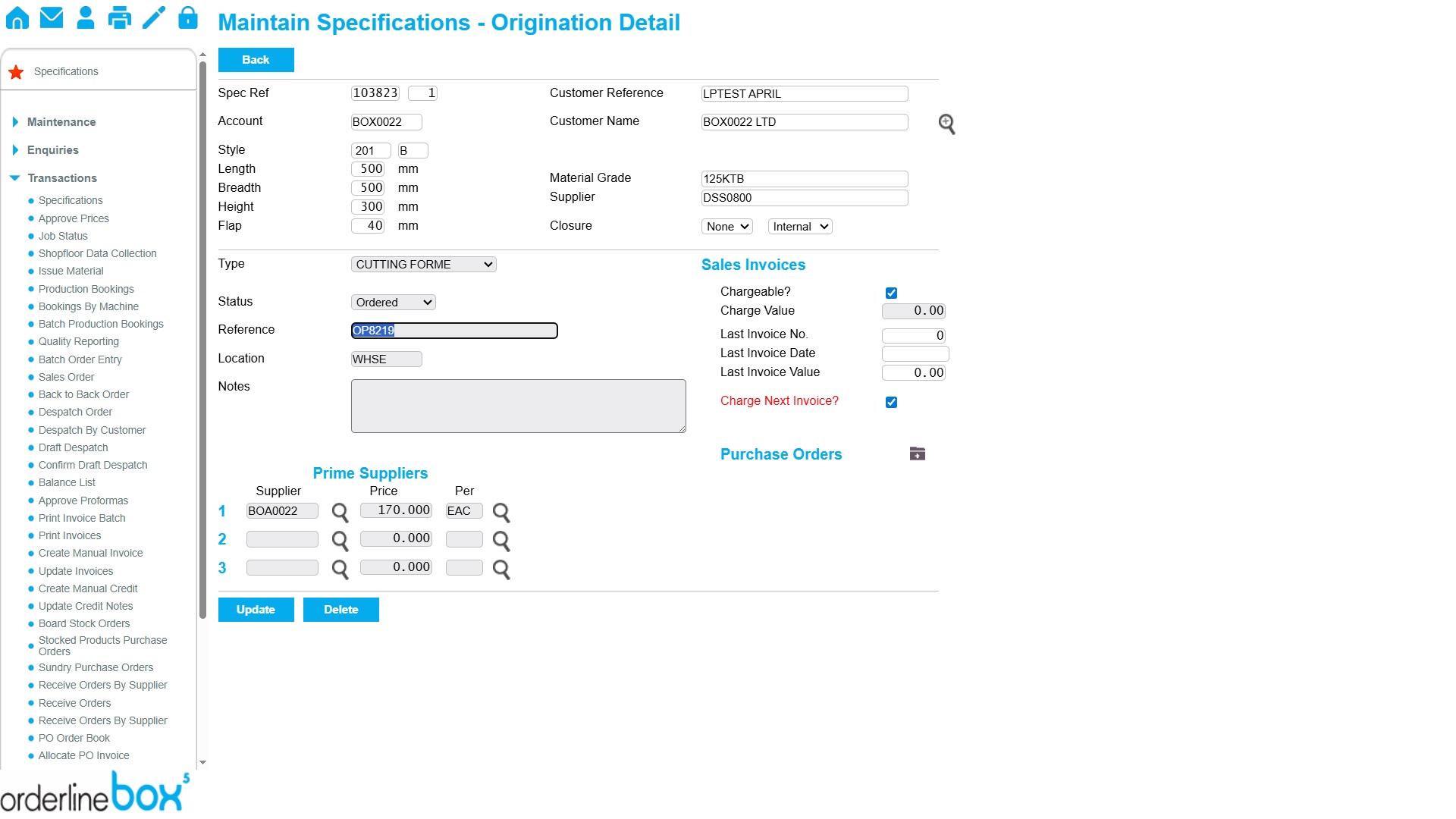Search the supplier for prime supplier 1
This screenshot has height=819, width=1456.
pyautogui.click(x=340, y=513)
